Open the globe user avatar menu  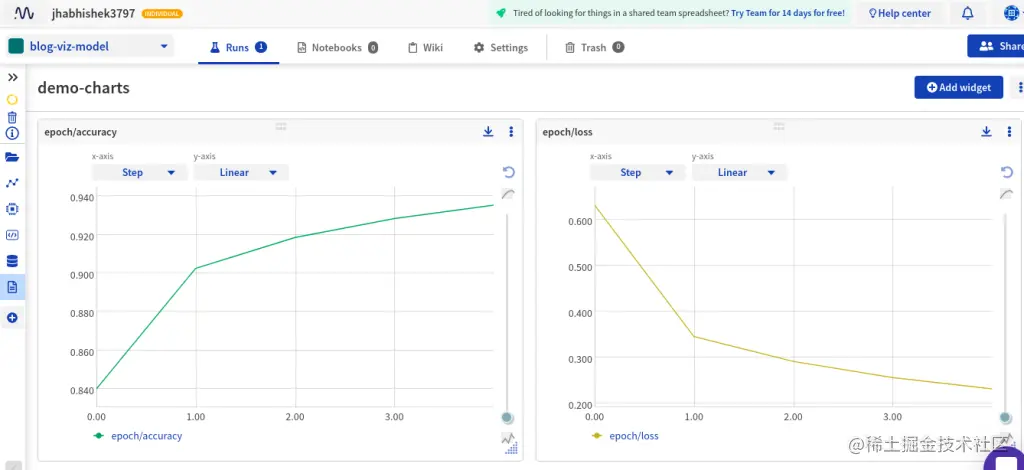pos(1013,13)
